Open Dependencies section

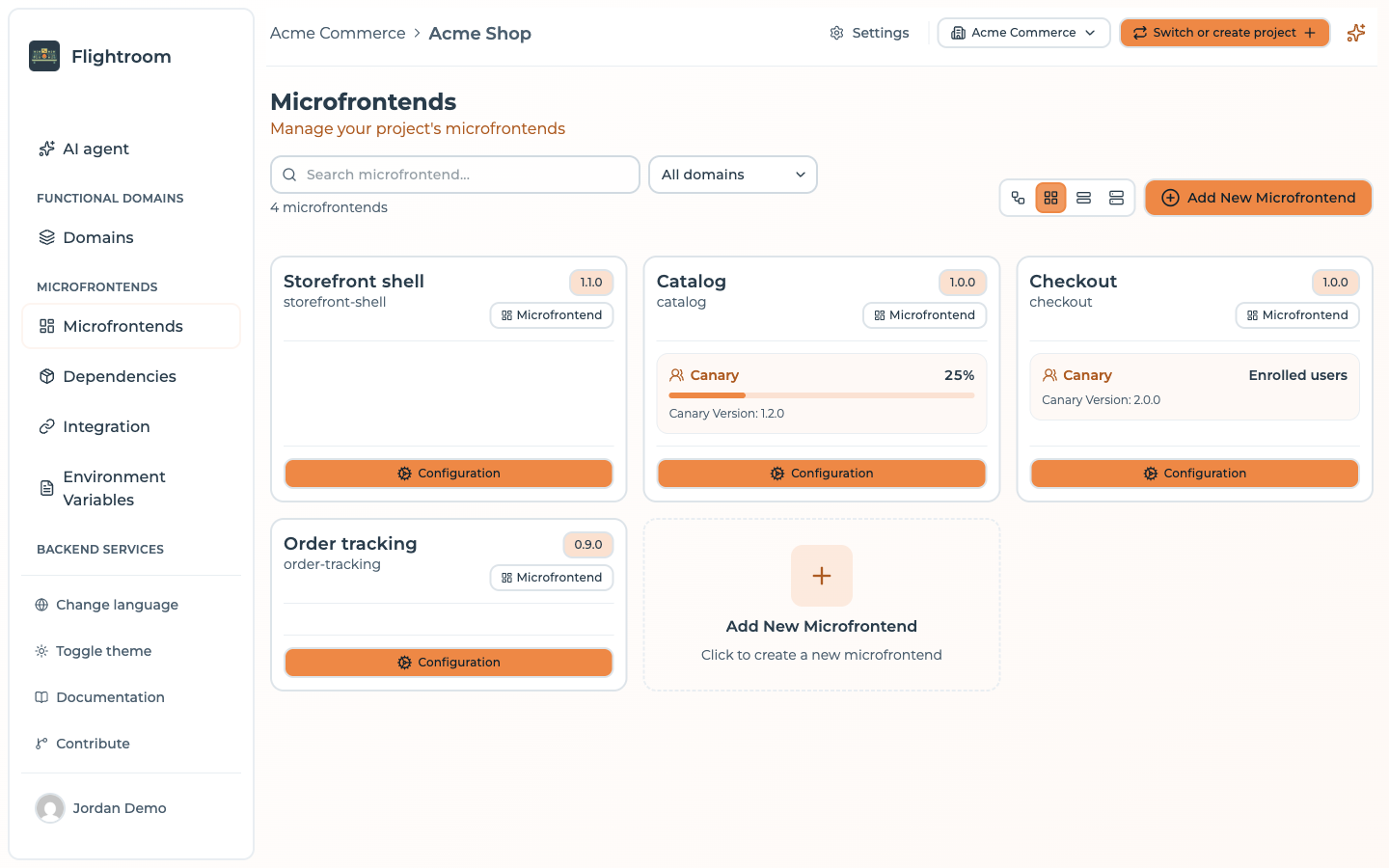click(131, 376)
